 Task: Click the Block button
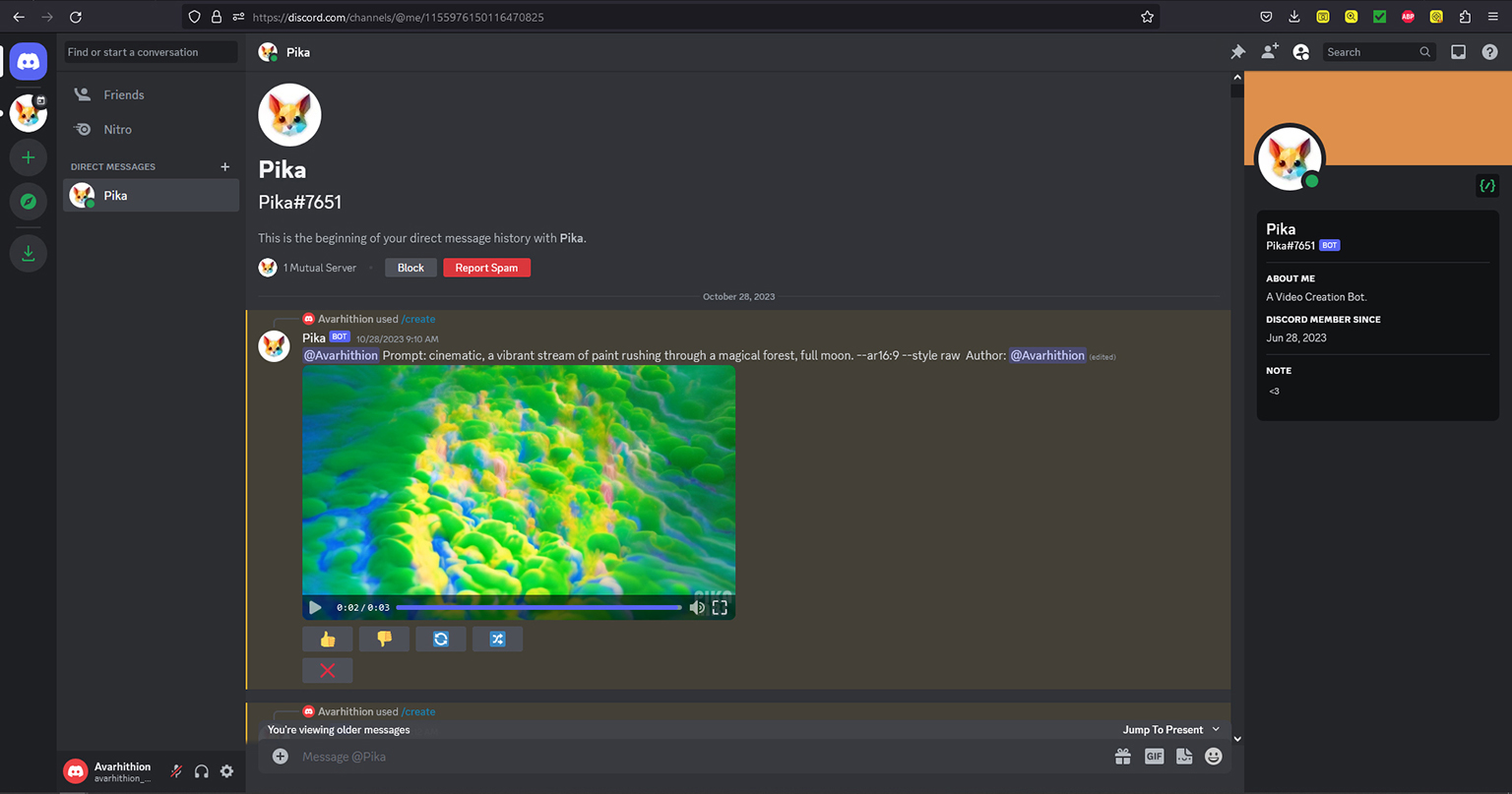click(410, 268)
